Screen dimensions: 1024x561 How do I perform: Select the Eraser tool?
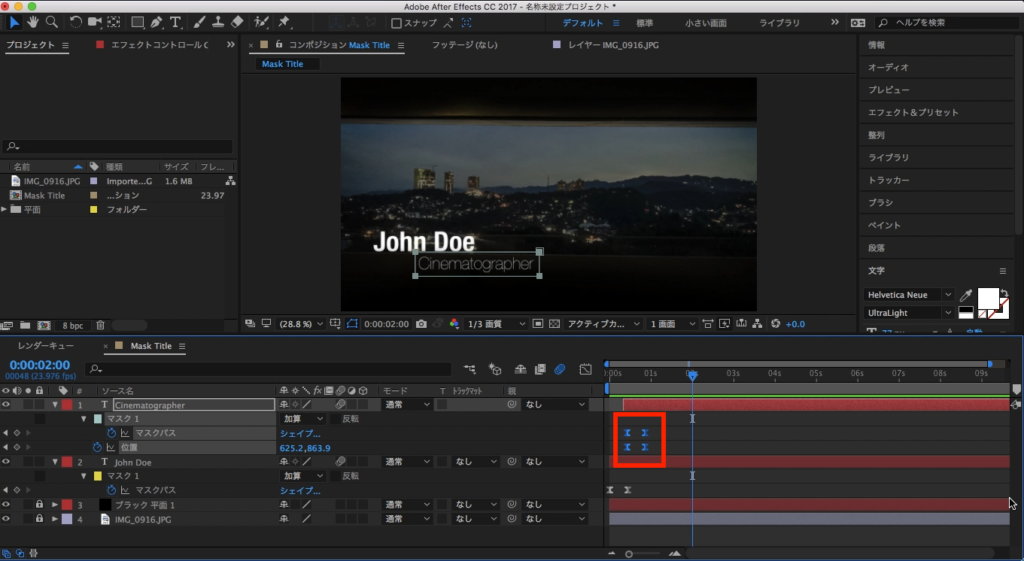237,21
